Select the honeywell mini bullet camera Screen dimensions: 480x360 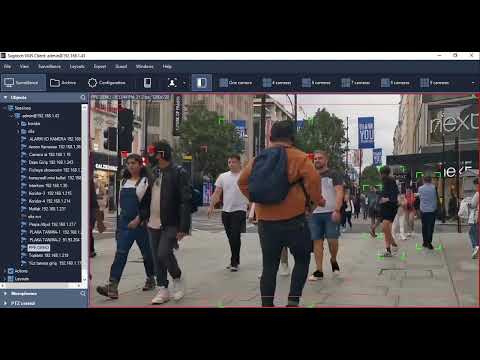coord(51,178)
